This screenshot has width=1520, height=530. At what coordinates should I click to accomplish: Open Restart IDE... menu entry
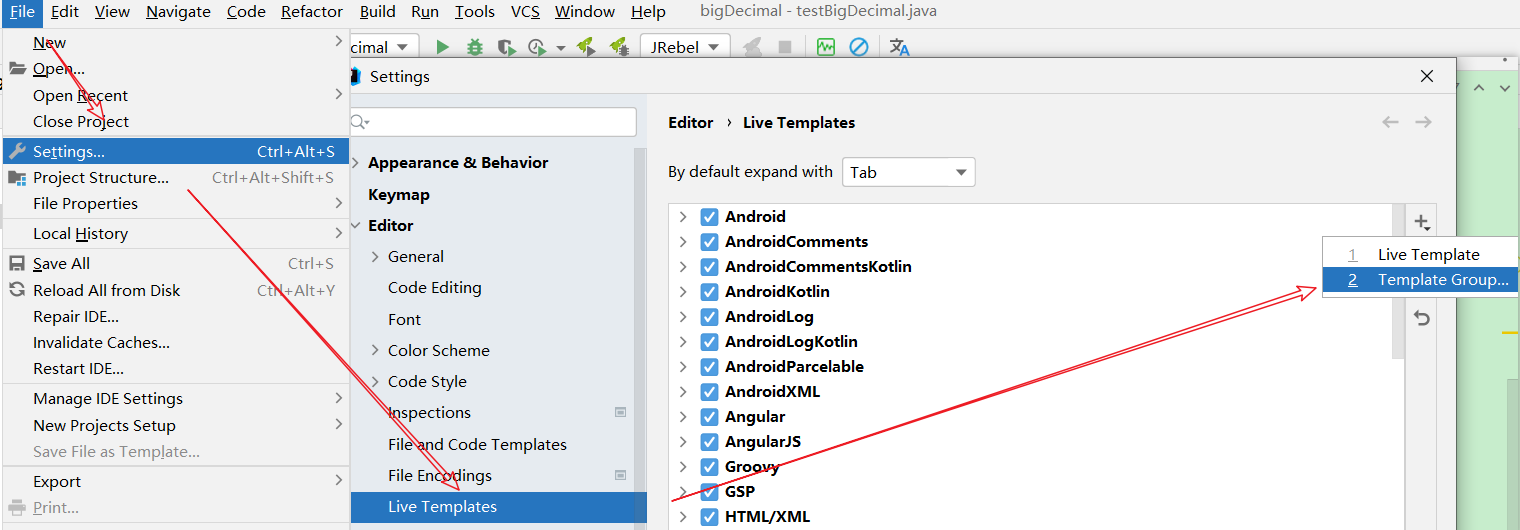tap(175, 368)
